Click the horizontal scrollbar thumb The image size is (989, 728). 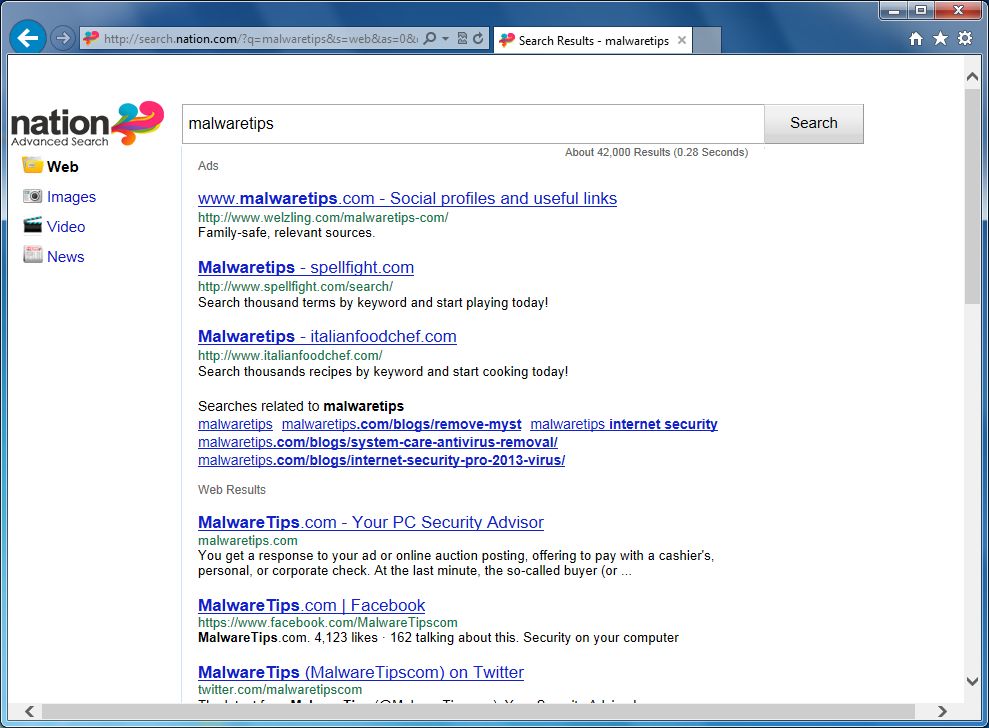click(x=477, y=711)
